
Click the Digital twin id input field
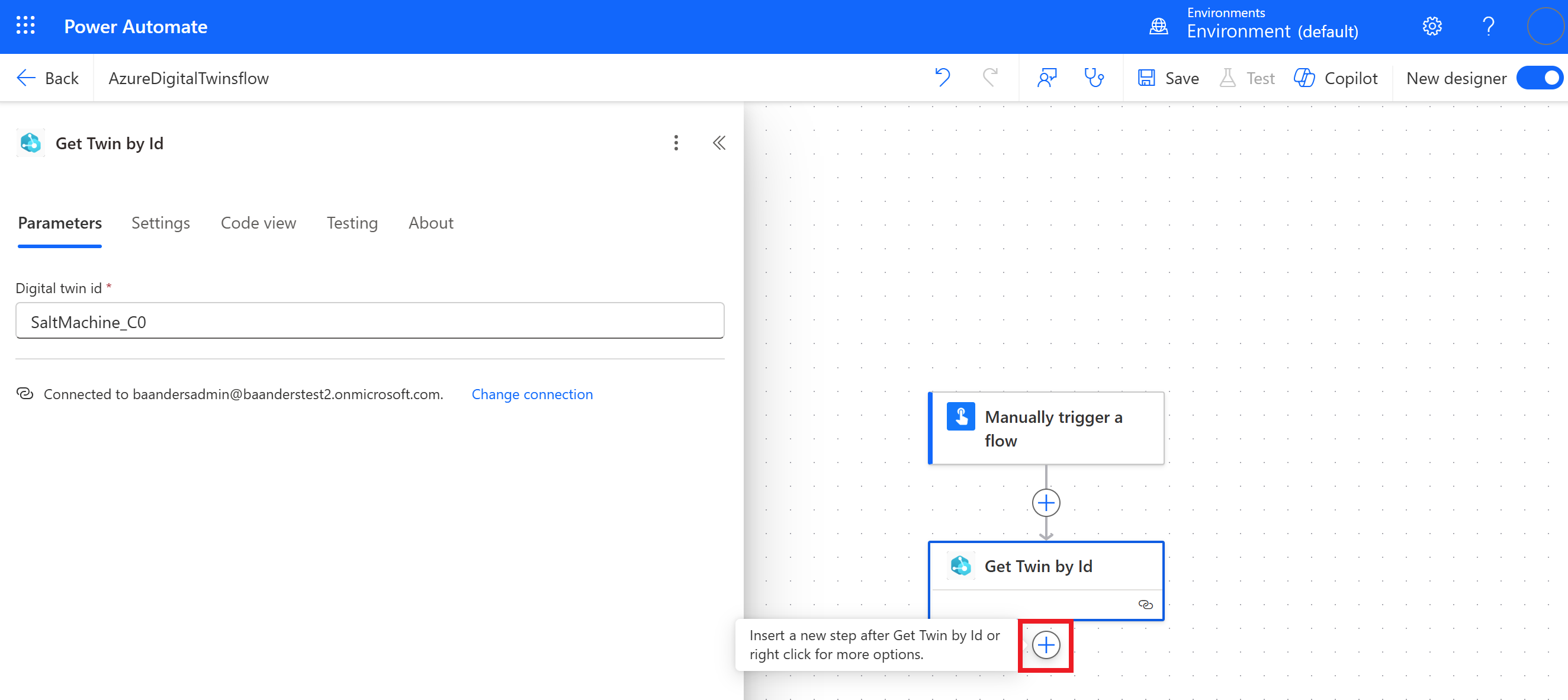370,321
